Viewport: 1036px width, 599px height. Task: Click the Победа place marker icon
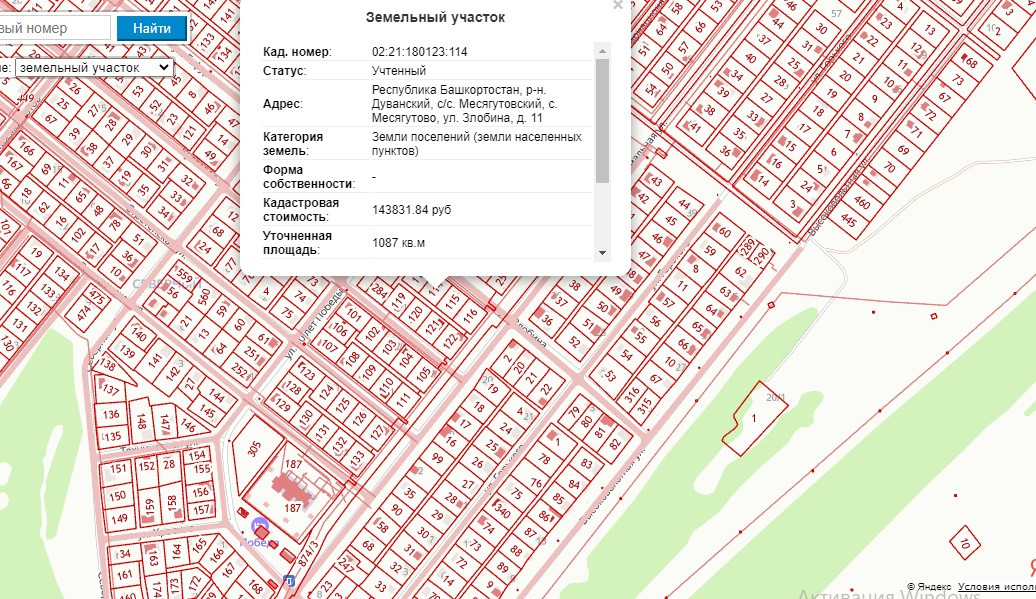tap(260, 527)
